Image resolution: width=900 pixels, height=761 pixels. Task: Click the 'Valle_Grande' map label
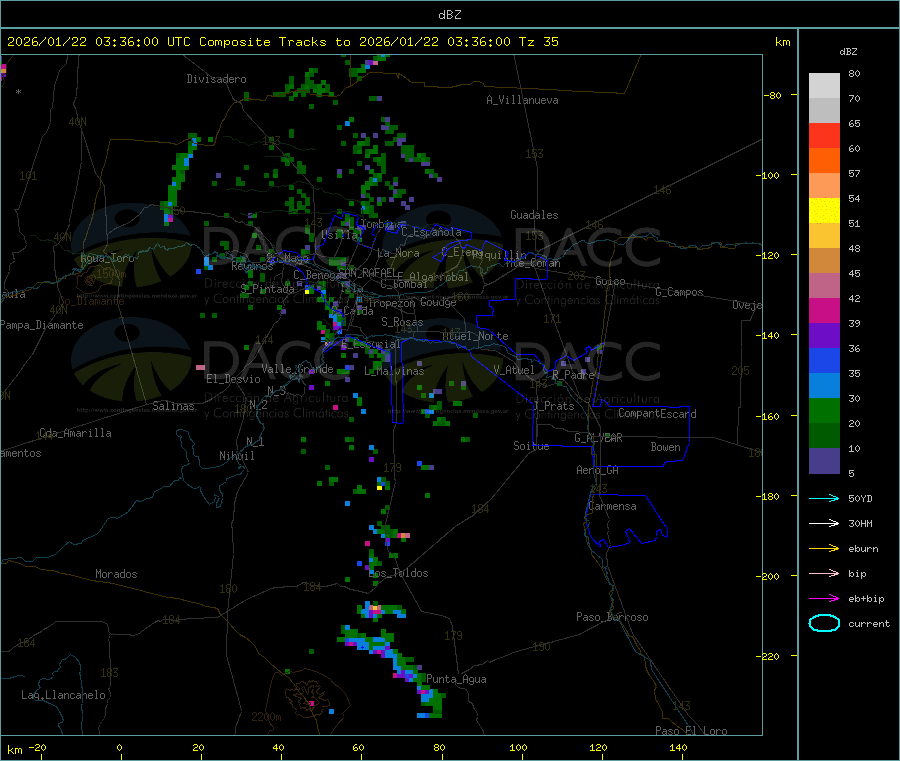pyautogui.click(x=297, y=369)
